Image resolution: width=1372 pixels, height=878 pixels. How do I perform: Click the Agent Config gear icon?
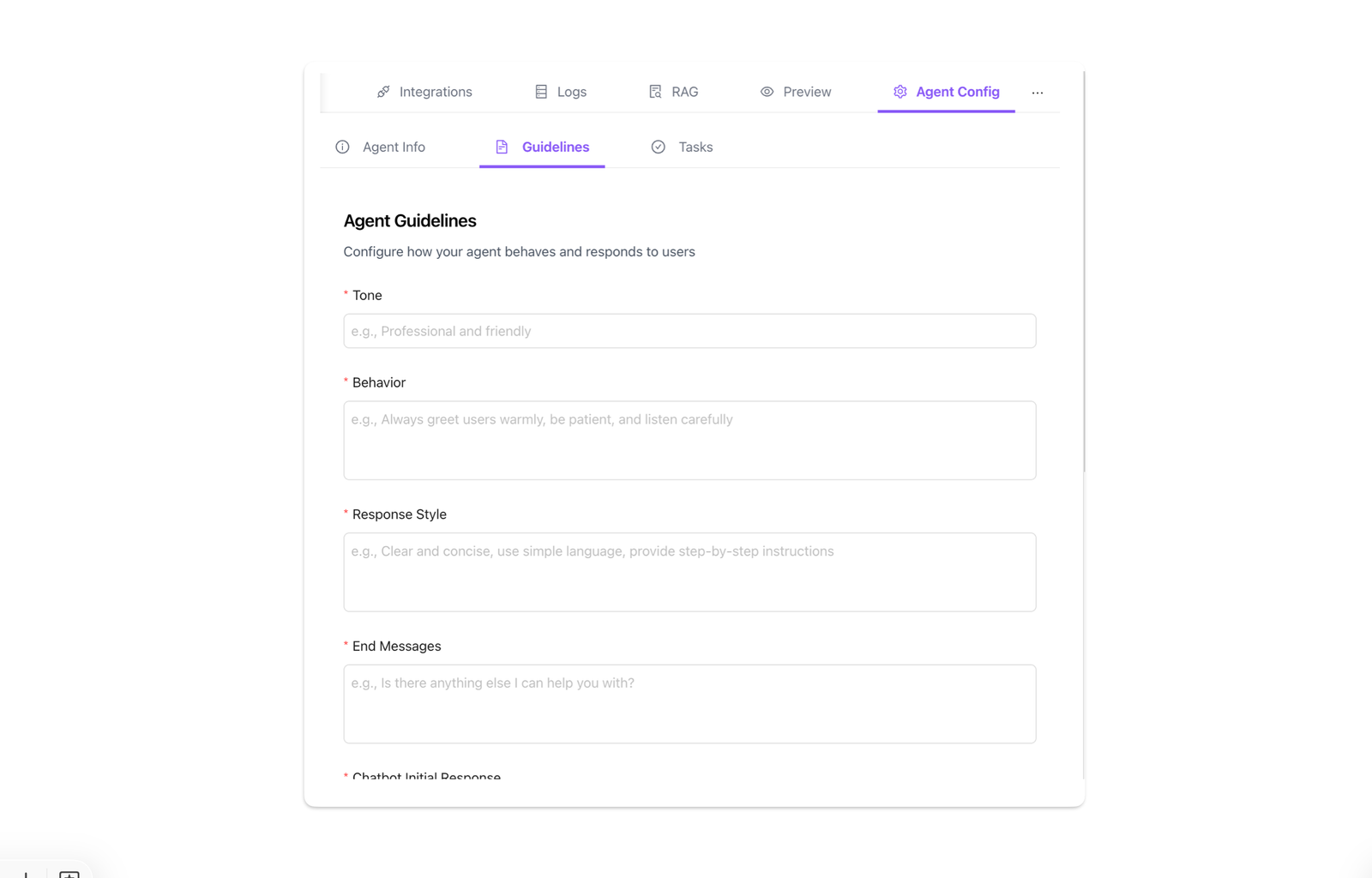pos(900,92)
